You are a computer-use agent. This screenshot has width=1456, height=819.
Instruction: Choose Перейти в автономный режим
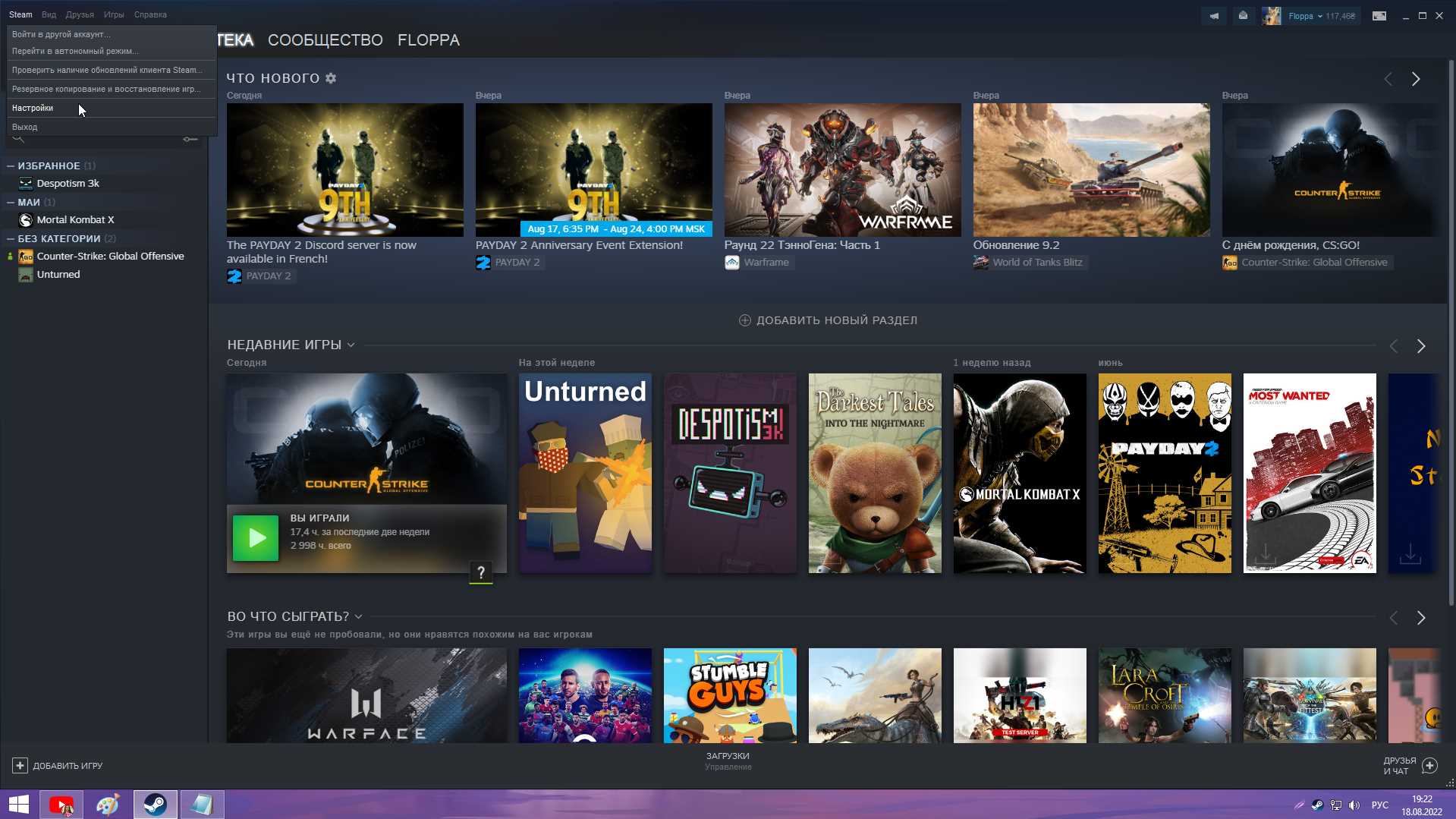pyautogui.click(x=112, y=51)
